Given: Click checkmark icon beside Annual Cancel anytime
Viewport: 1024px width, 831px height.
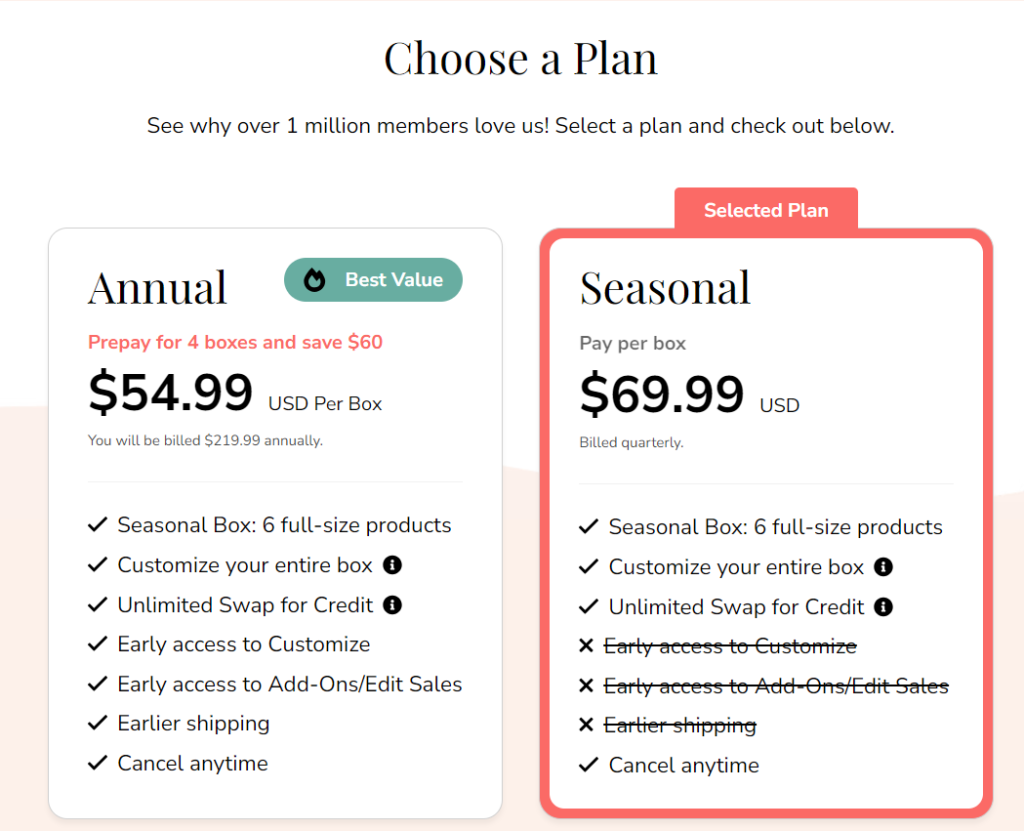Looking at the screenshot, I should coord(97,763).
